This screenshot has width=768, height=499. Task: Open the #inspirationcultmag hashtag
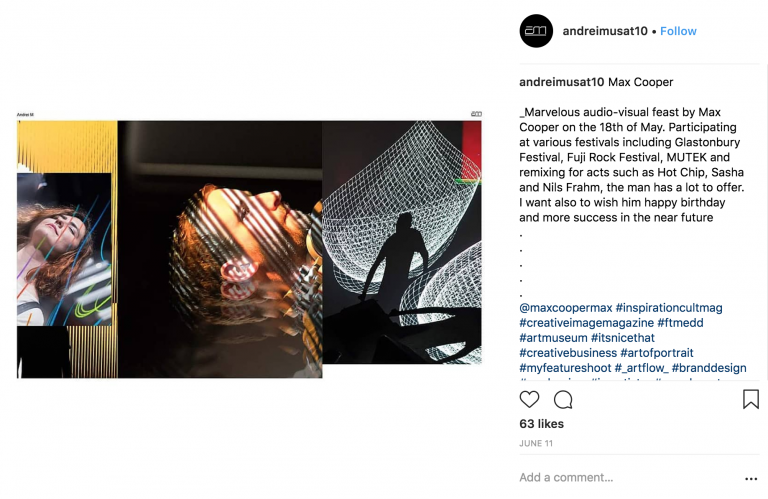pyautogui.click(x=669, y=308)
